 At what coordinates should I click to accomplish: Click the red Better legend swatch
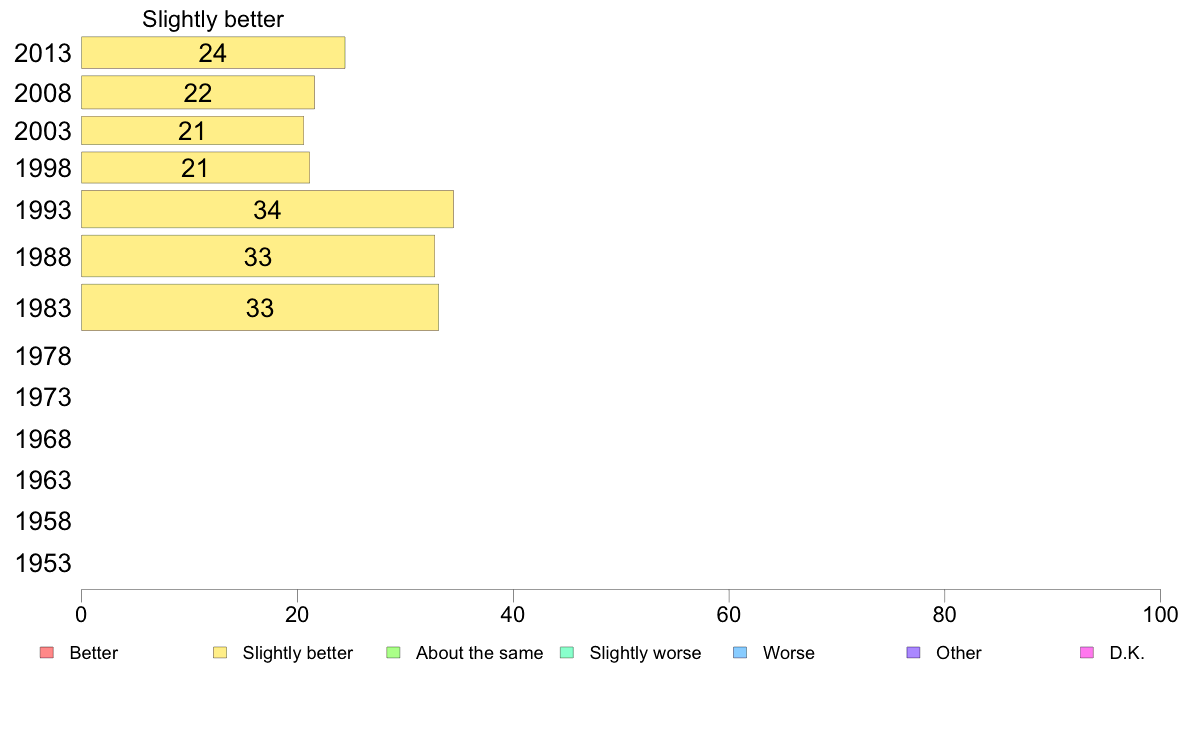47,653
